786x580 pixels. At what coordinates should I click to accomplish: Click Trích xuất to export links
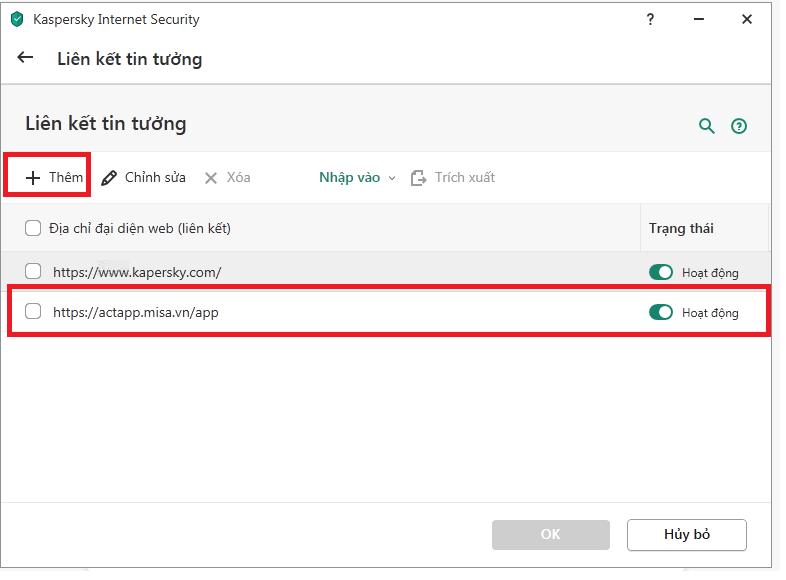click(x=453, y=177)
